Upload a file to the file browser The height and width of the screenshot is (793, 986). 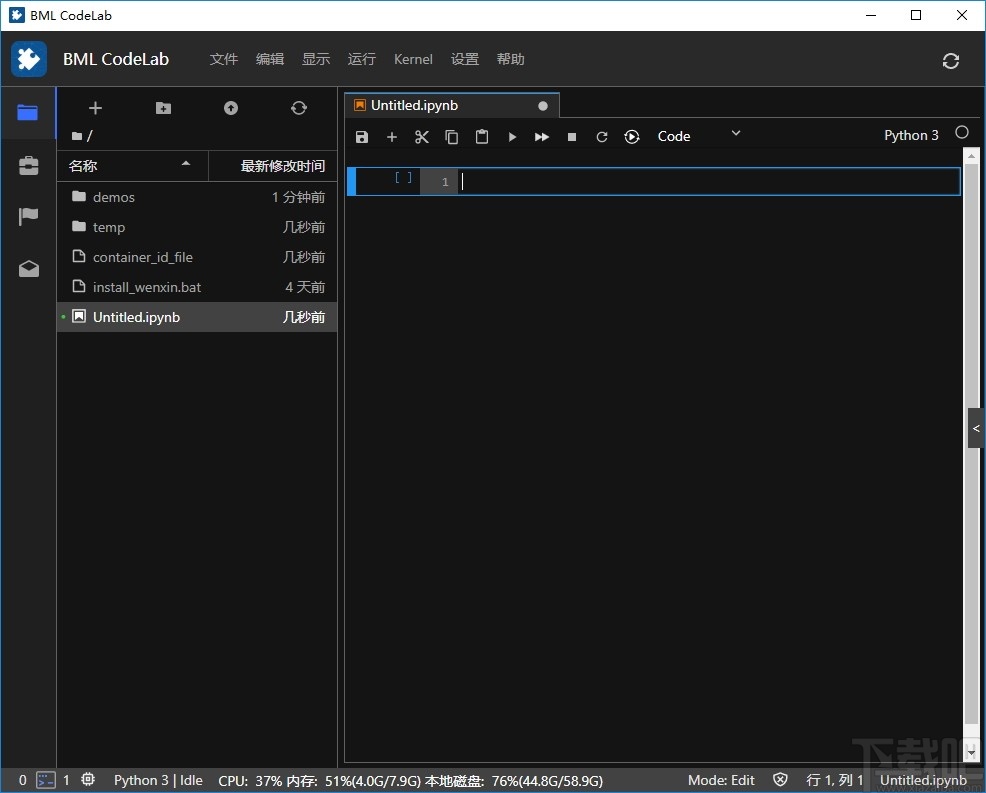pyautogui.click(x=230, y=108)
